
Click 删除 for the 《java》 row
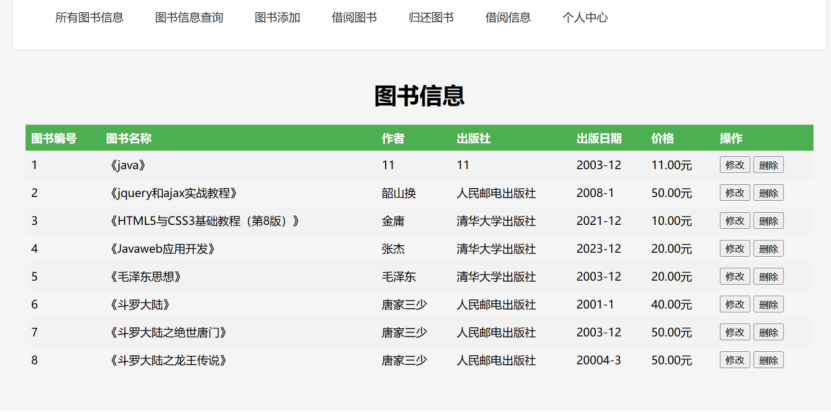tap(768, 165)
